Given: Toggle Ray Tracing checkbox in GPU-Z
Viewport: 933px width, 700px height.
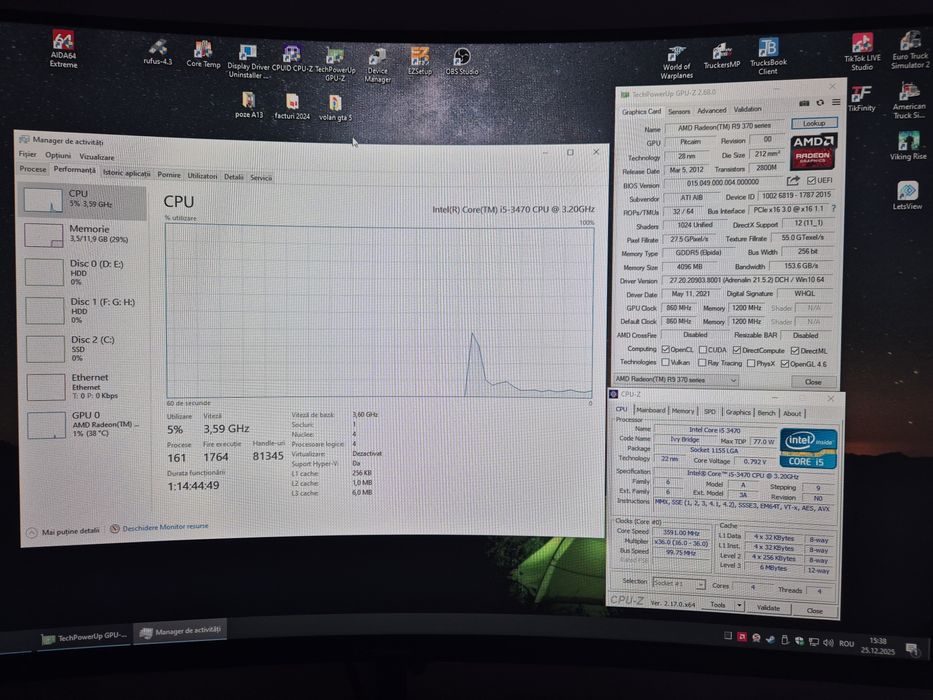Looking at the screenshot, I should (702, 362).
